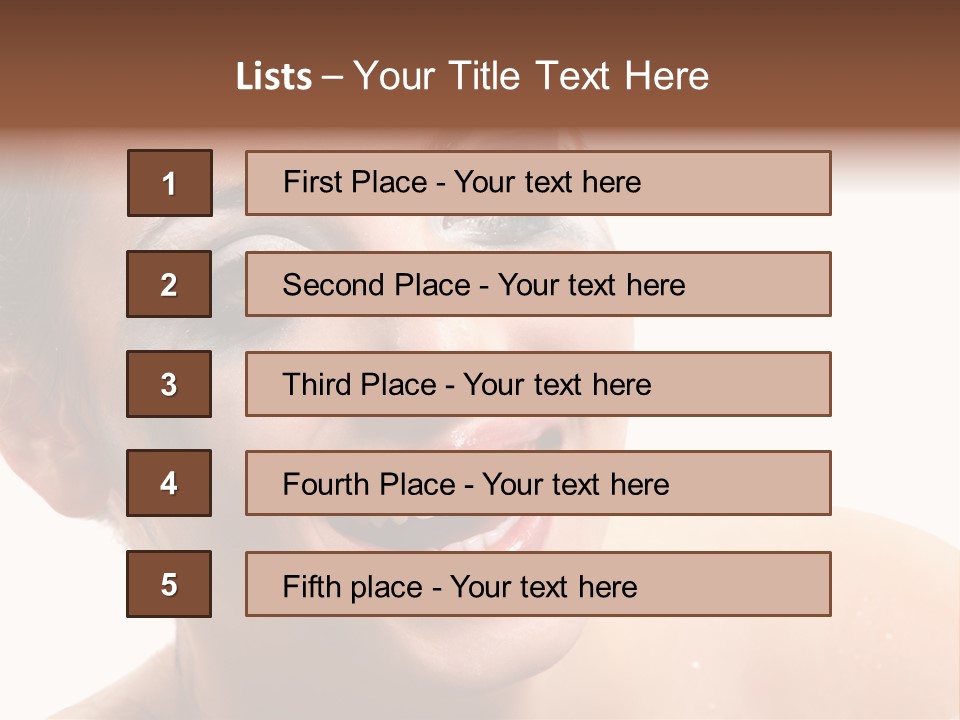This screenshot has height=720, width=960.
Task: Select the 'Your Title Text Here' heading
Action: pyautogui.click(x=531, y=76)
